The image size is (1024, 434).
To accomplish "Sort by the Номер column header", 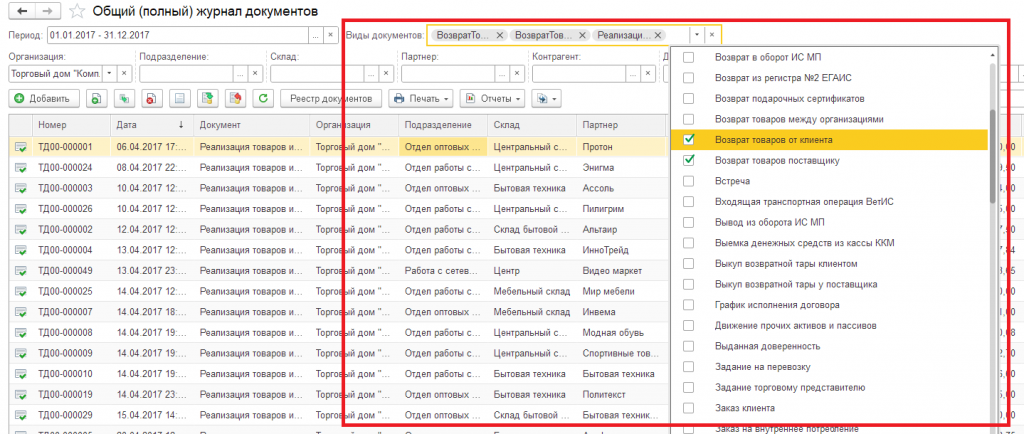I will [x=72, y=125].
